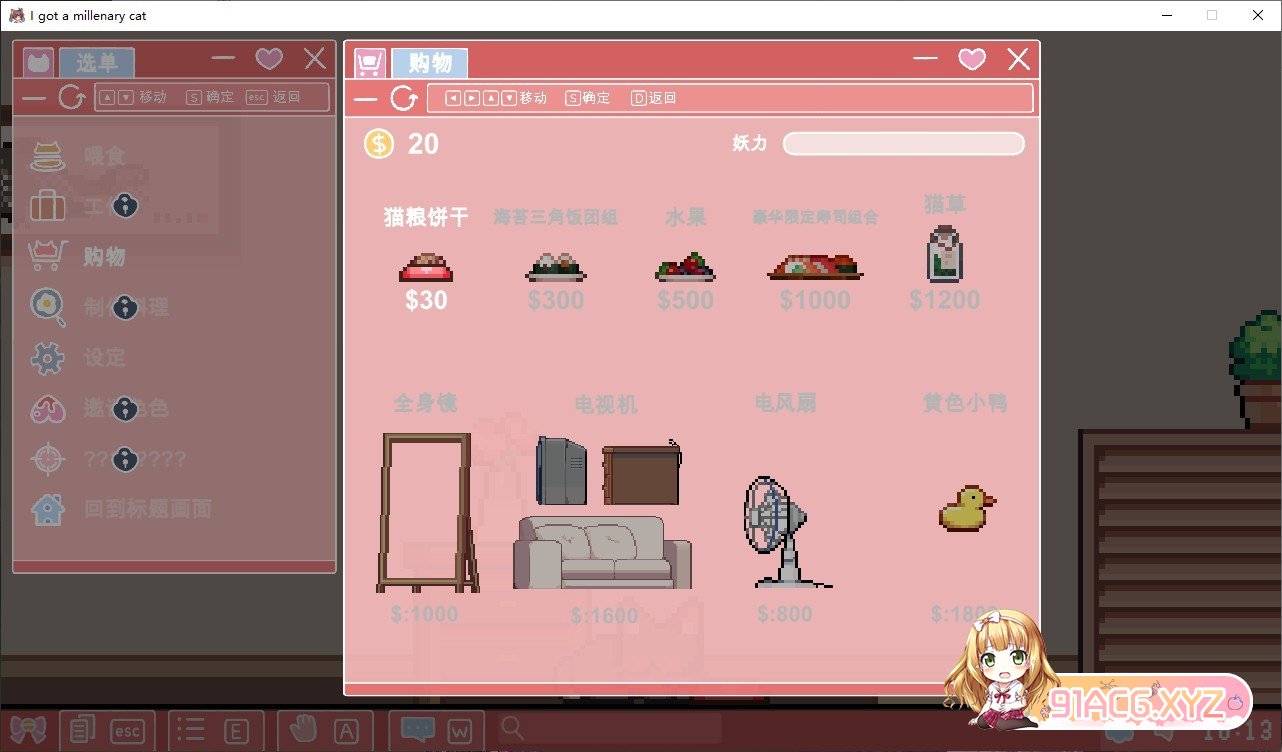
Task: Return to title screen via 回到标题画面
Action: [147, 509]
